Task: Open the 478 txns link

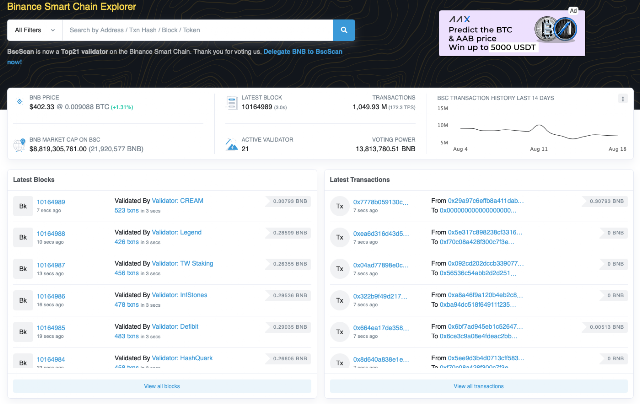Action: 127,305
